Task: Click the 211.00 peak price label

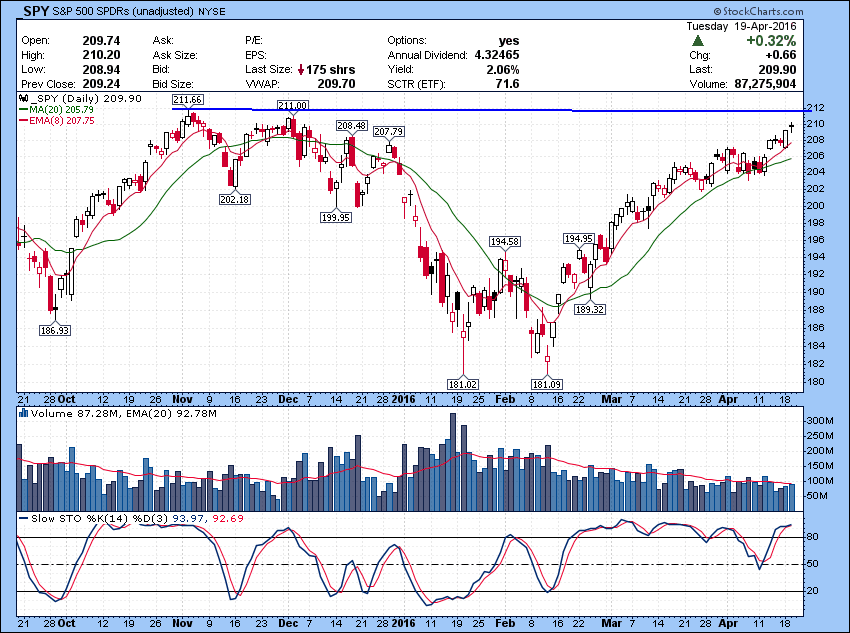Action: (x=292, y=105)
